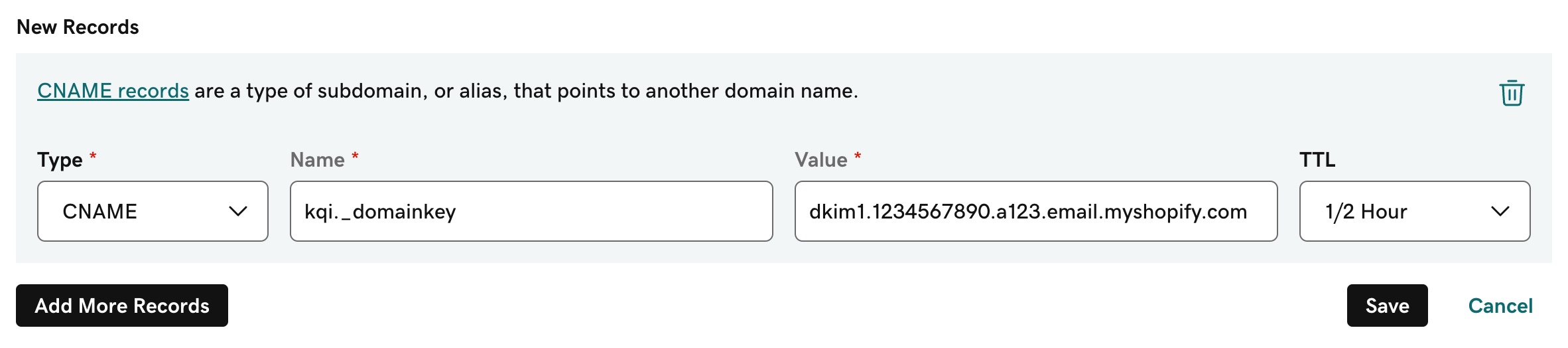Viewport: 1568px width, 348px height.
Task: Delete the CNAME record with trash icon
Action: pos(1512,93)
